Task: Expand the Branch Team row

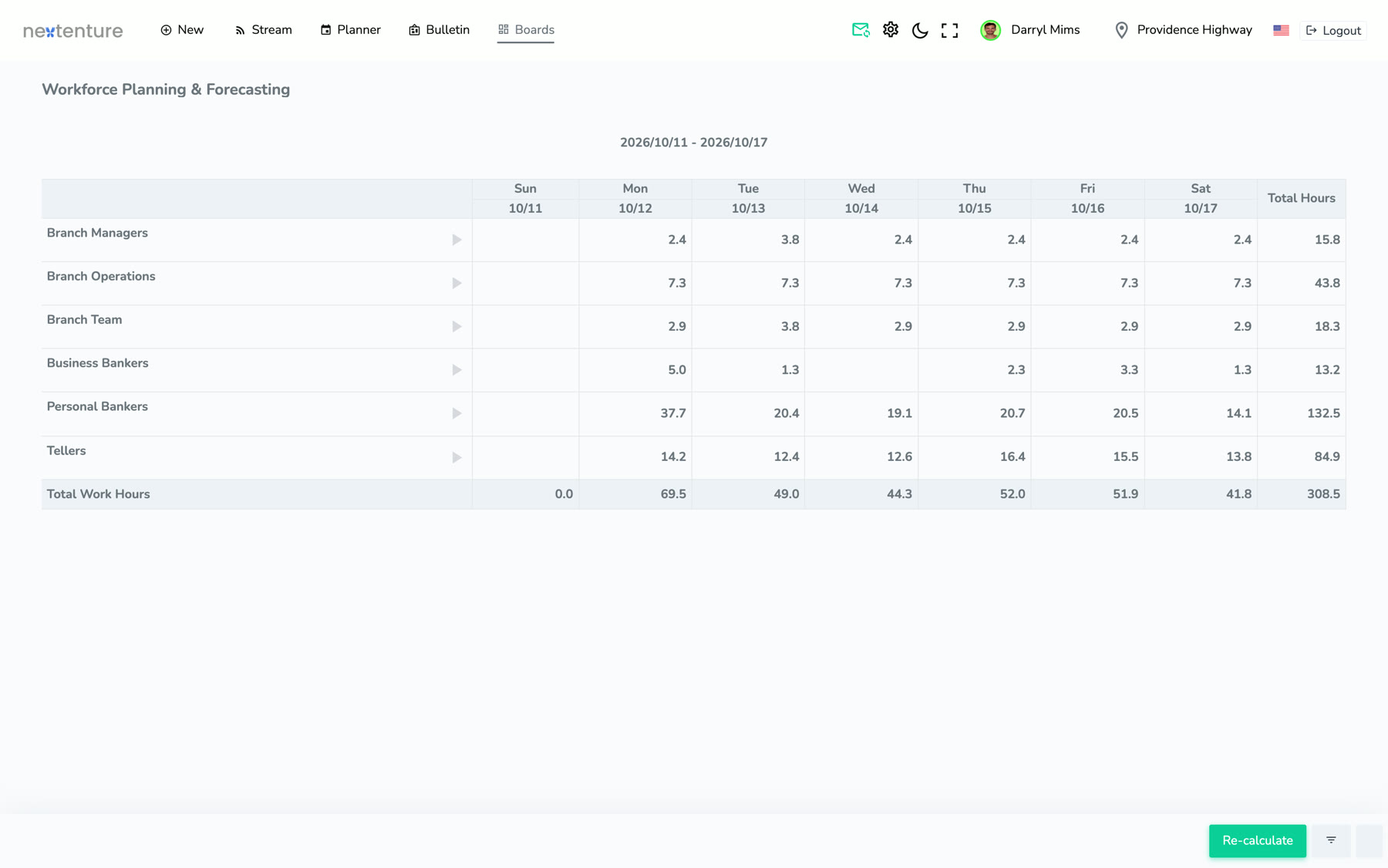Action: [x=456, y=327]
